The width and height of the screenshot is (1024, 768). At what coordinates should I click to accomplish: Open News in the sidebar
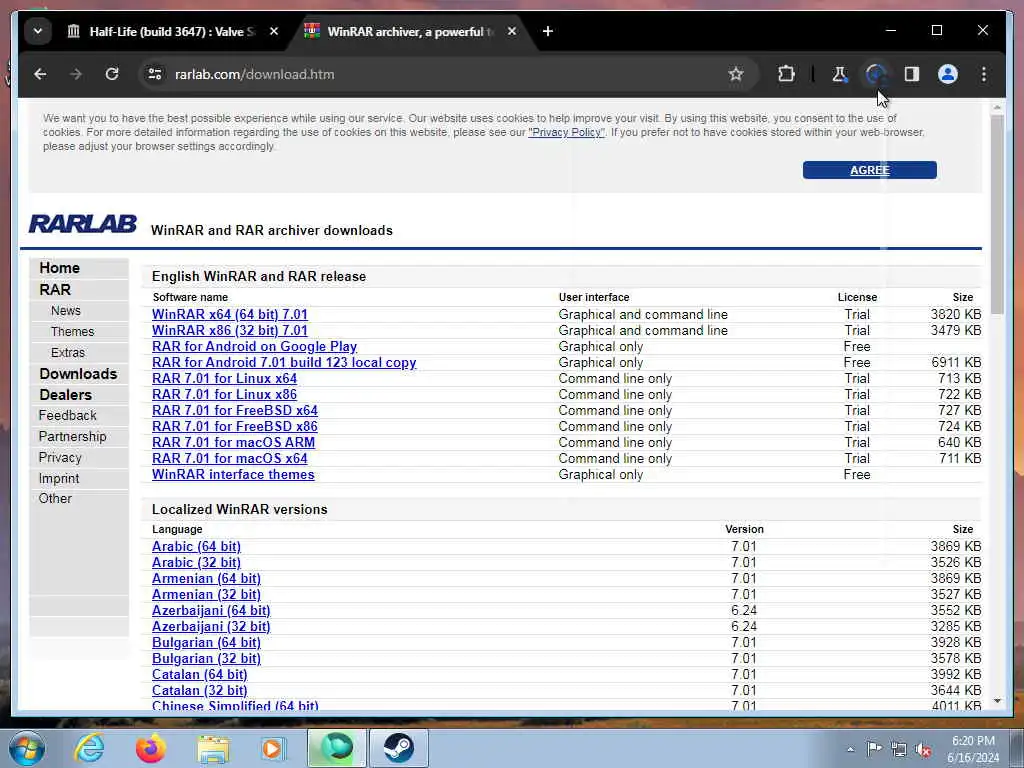[x=66, y=311]
